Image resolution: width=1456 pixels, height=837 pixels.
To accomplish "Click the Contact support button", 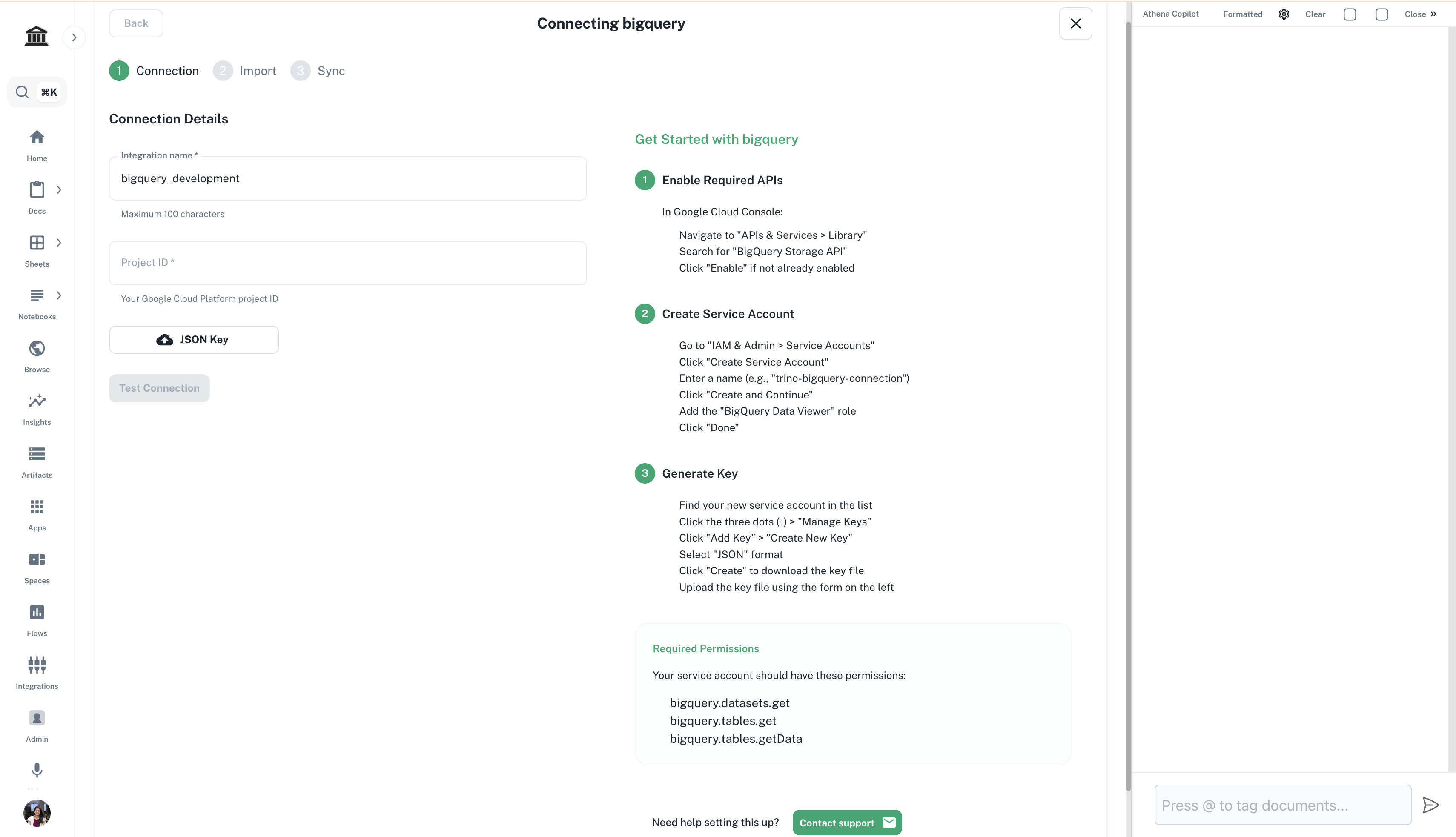I will (x=847, y=823).
